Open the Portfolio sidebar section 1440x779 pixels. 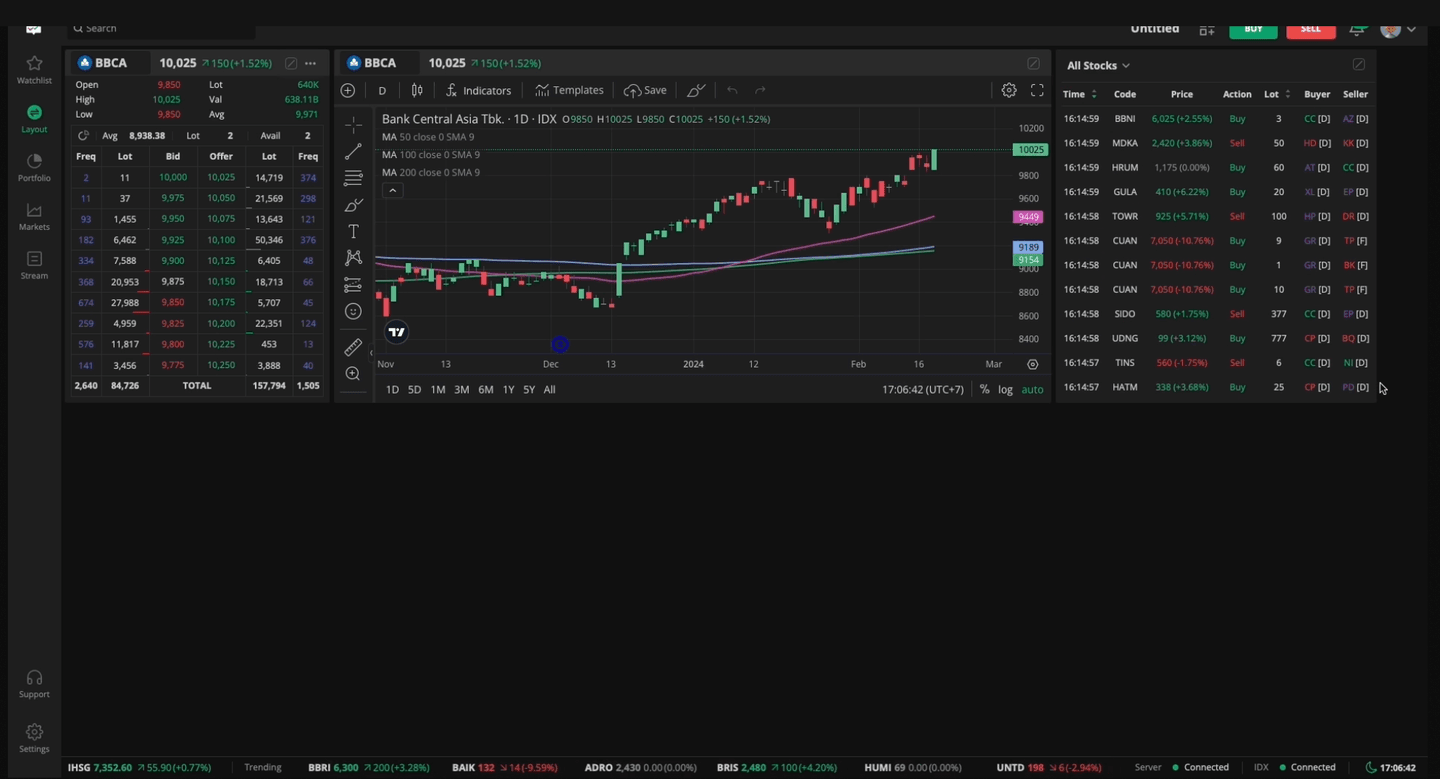pos(34,167)
